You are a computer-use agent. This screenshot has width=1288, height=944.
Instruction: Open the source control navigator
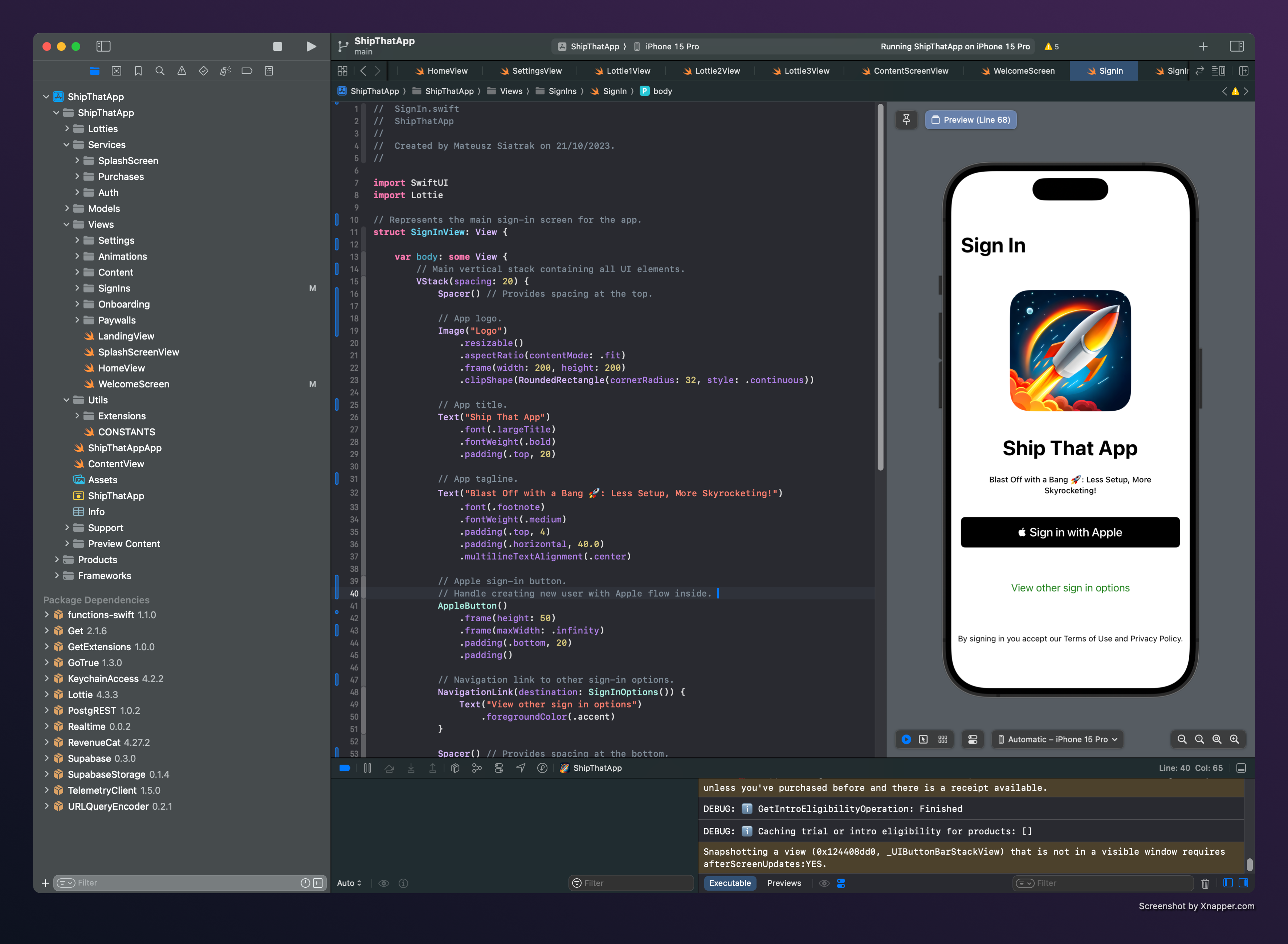tap(117, 71)
